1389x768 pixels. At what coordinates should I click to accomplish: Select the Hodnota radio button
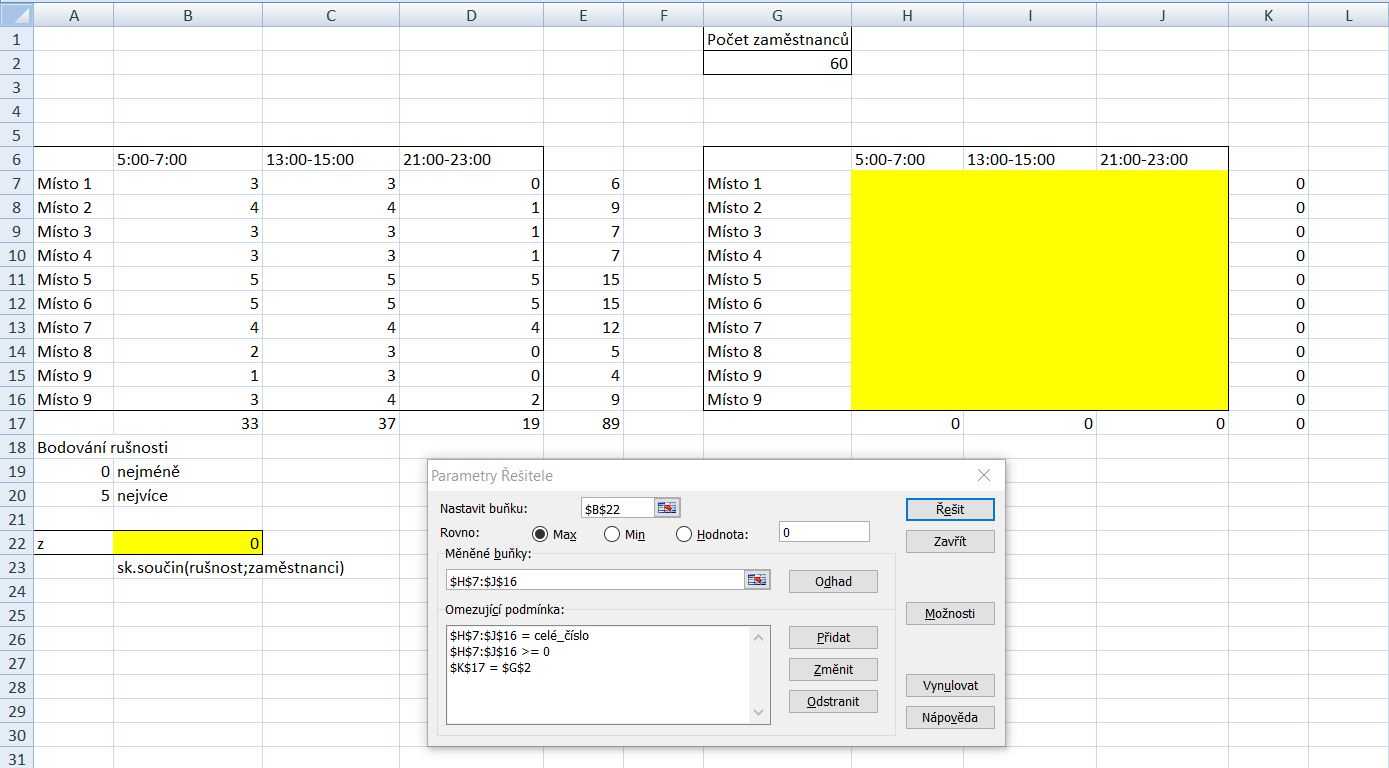(684, 534)
